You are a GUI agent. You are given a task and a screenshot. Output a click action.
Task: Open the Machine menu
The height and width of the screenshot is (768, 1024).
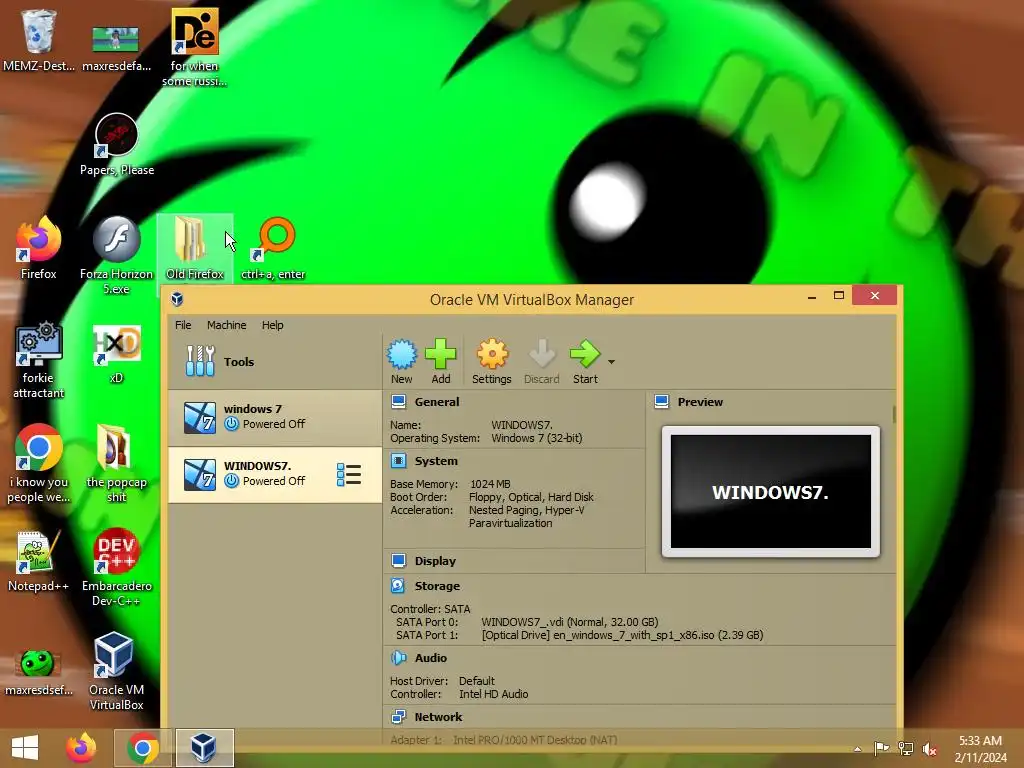227,325
